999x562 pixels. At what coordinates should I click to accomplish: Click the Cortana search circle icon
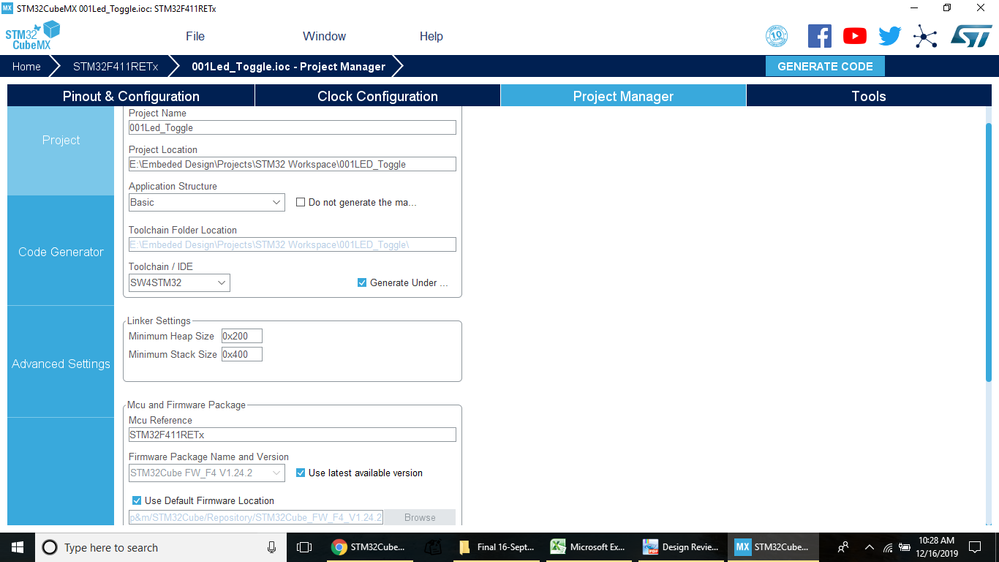[x=50, y=547]
